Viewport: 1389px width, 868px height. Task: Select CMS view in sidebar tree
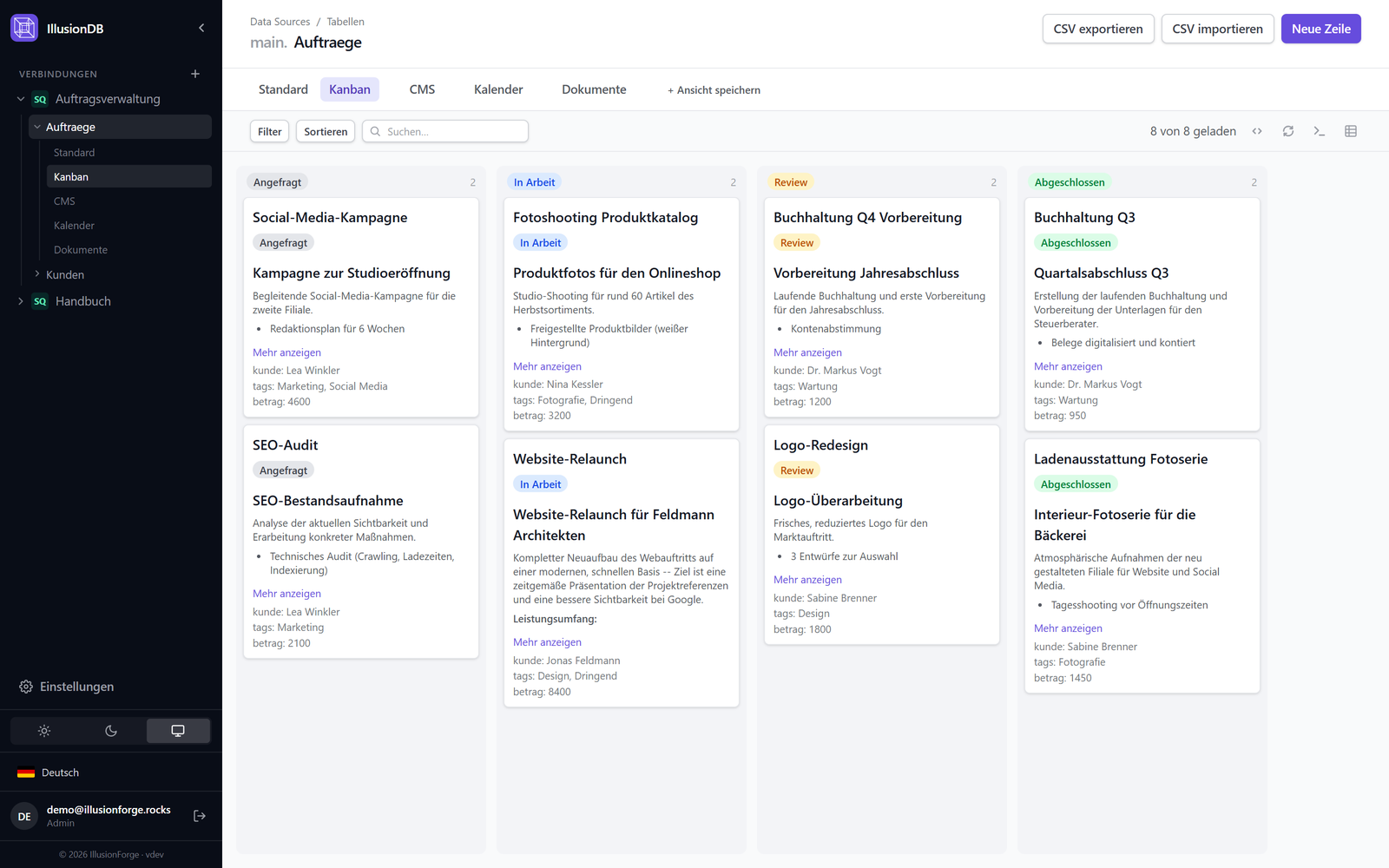coord(64,201)
